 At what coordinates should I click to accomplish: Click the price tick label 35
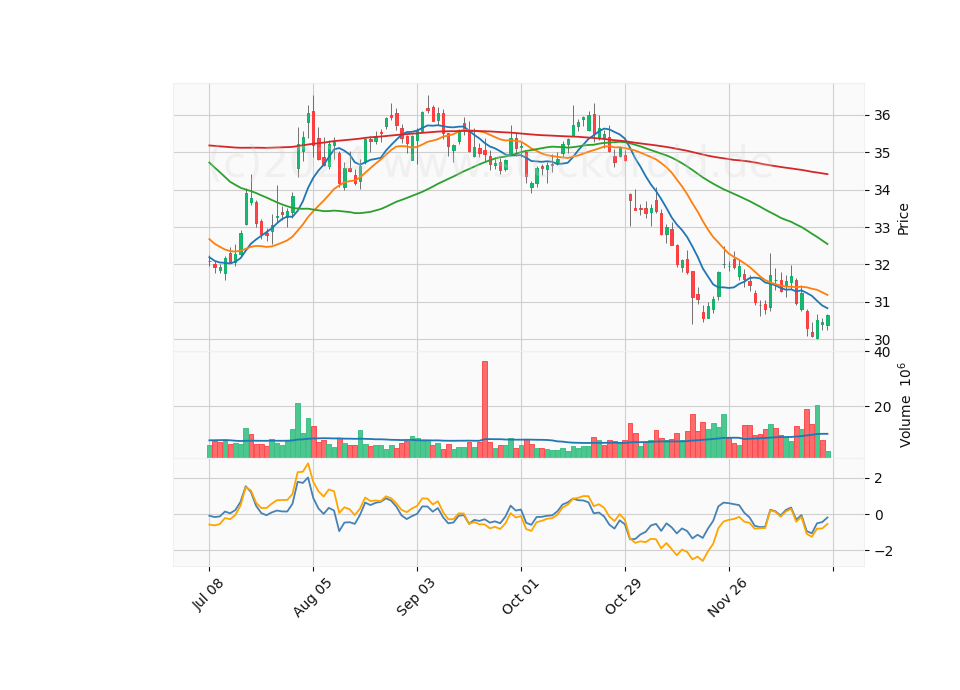coord(882,152)
